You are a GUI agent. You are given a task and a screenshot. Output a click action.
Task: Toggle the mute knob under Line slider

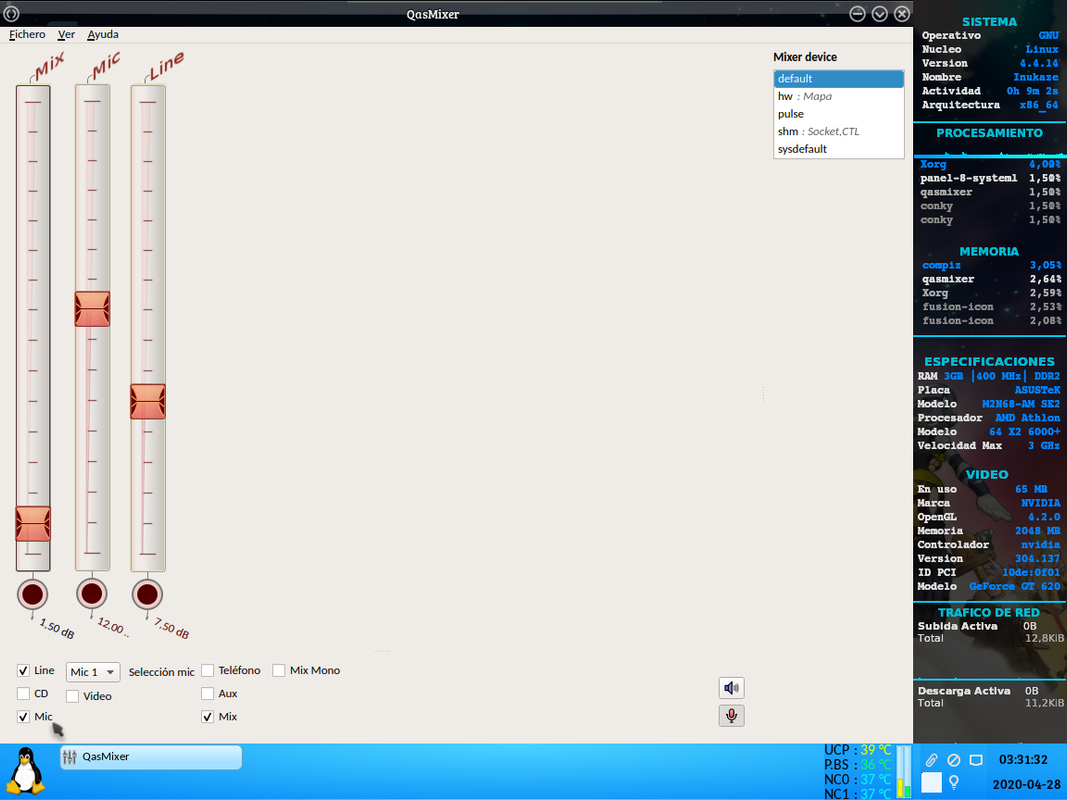coord(147,595)
